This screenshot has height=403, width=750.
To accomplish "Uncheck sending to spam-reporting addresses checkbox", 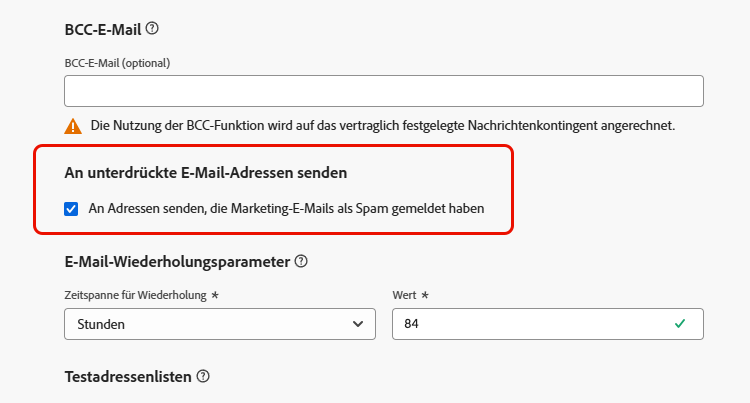I will [71, 209].
